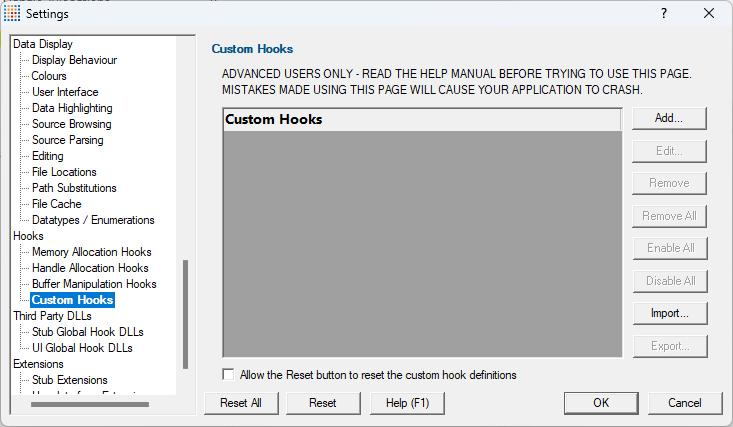Select UI Global Hook DLLs
Viewport: 733px width, 427px height.
pos(82,348)
